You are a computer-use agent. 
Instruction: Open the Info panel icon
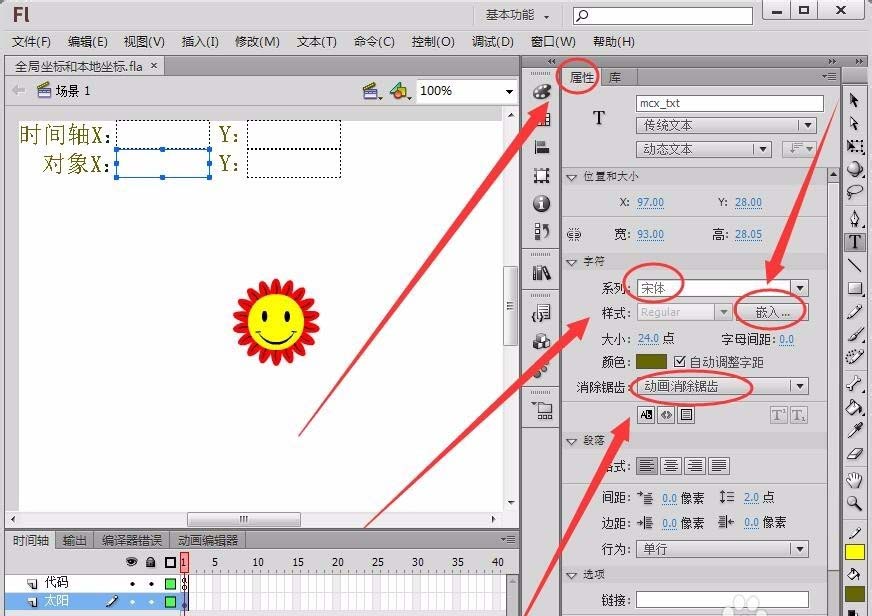point(541,203)
